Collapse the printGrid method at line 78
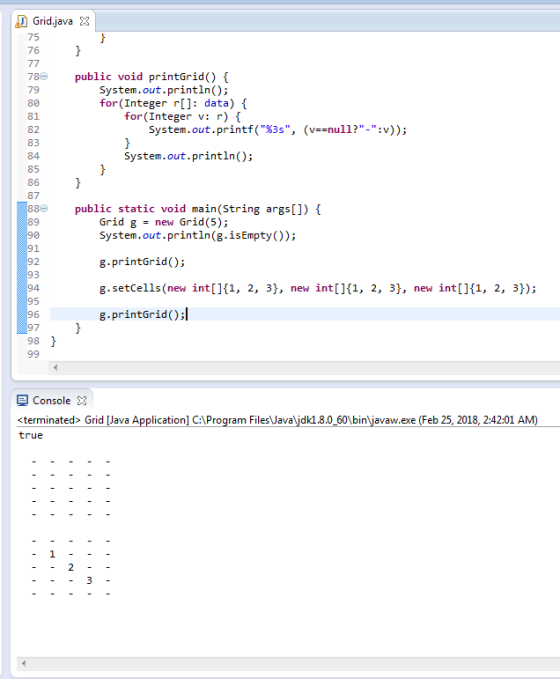This screenshot has width=560, height=679. pyautogui.click(x=44, y=77)
